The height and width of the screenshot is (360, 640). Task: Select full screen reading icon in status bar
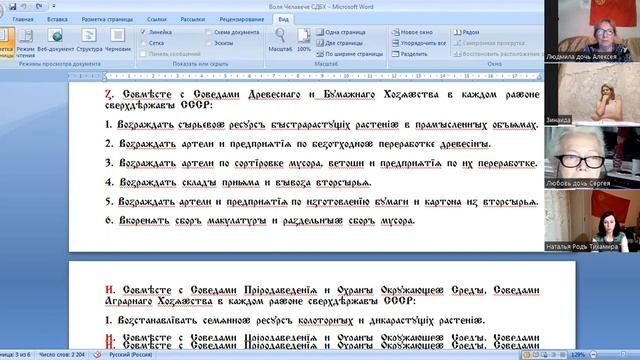coord(536,355)
